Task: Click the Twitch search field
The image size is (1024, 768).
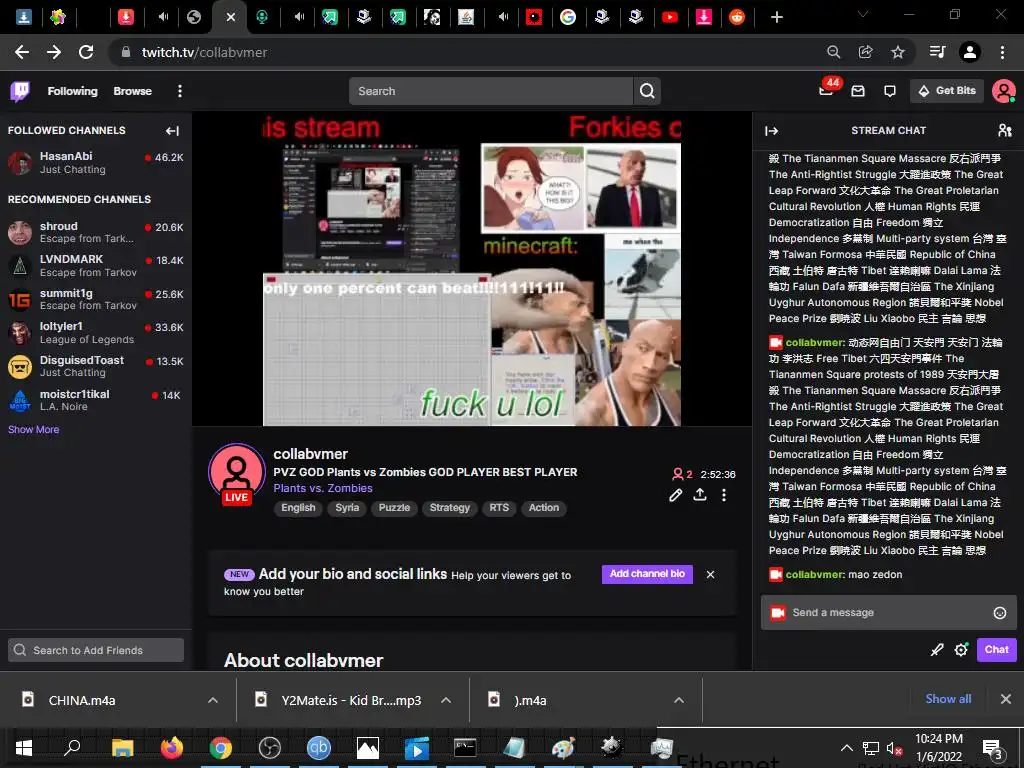Action: tap(491, 91)
